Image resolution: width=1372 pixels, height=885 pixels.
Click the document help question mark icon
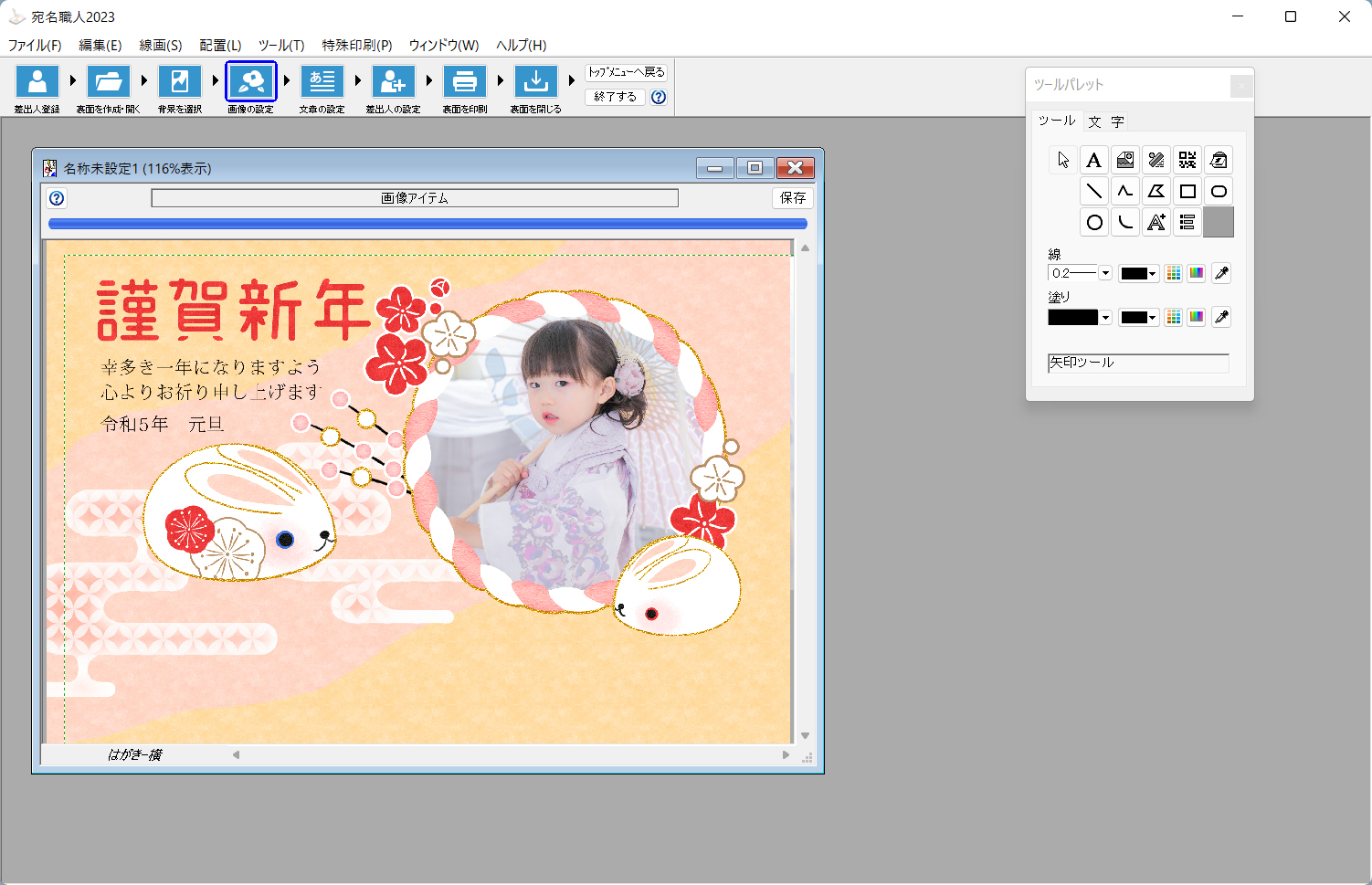click(x=57, y=198)
